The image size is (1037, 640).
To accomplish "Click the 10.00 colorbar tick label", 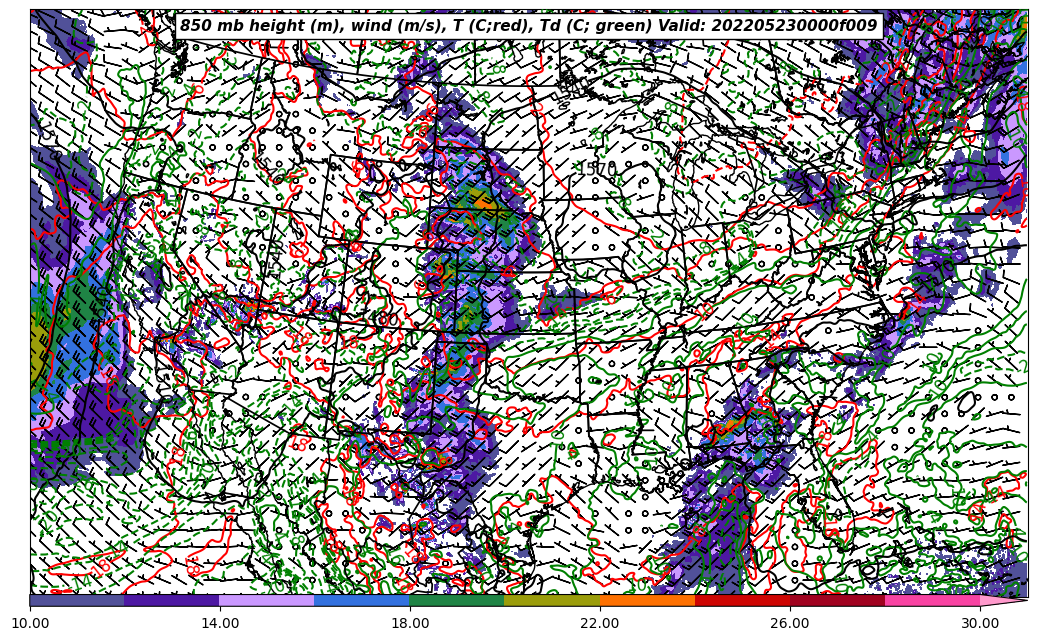I will (x=30, y=623).
